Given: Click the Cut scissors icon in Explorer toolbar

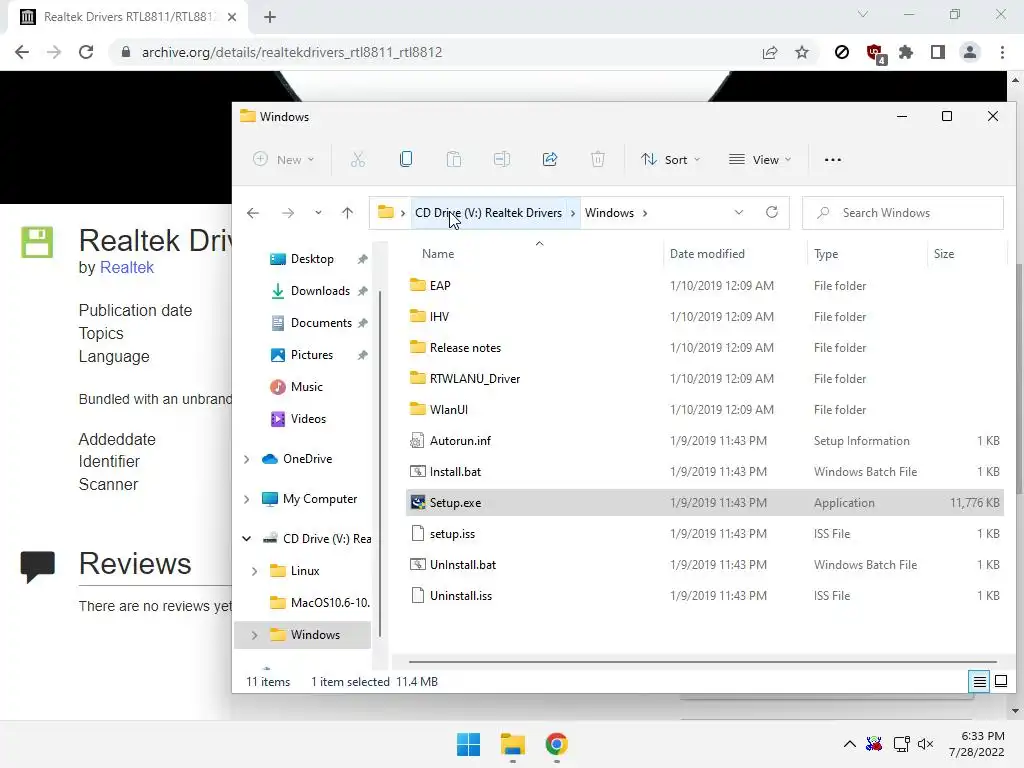Looking at the screenshot, I should coord(357,159).
